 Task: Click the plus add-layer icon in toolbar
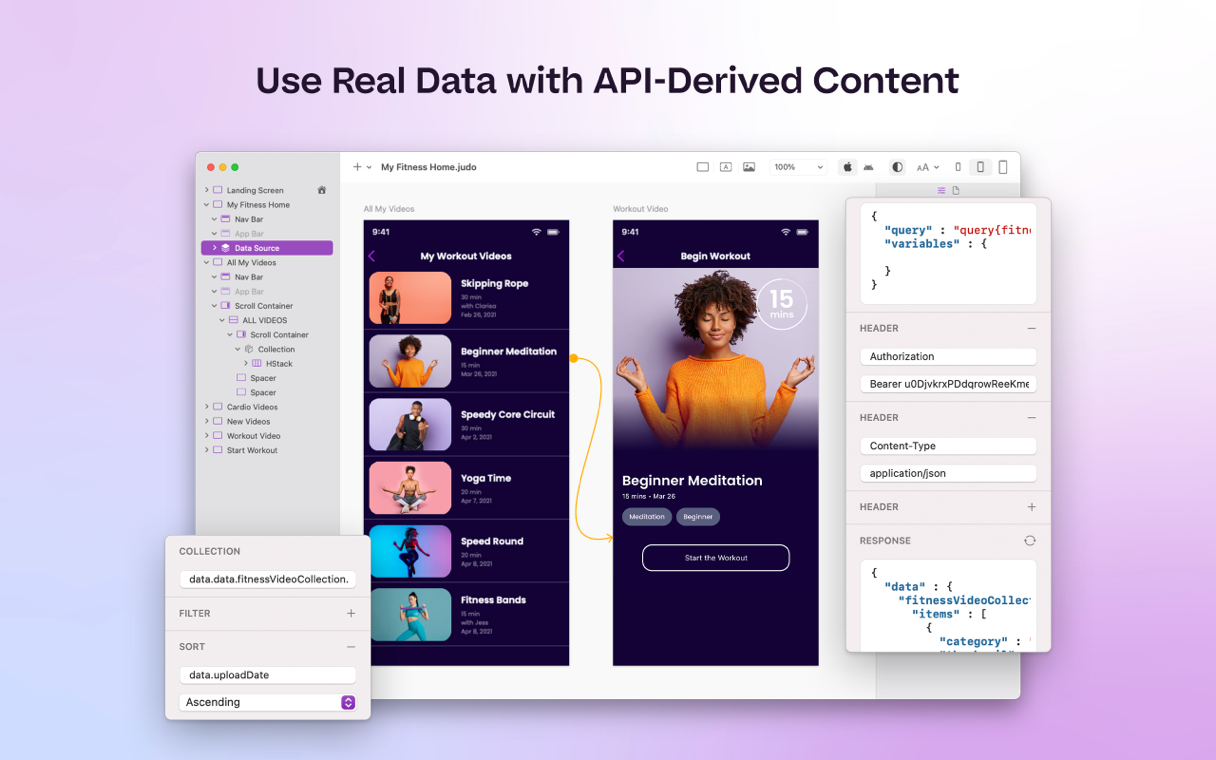pyautogui.click(x=357, y=167)
